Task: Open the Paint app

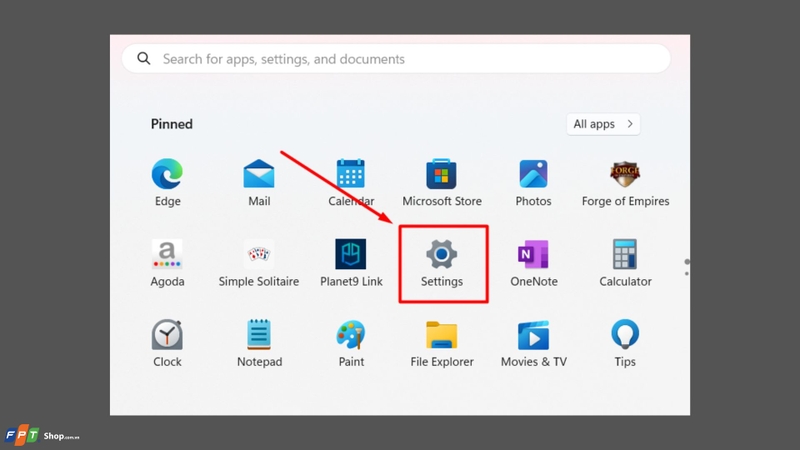Action: [351, 335]
